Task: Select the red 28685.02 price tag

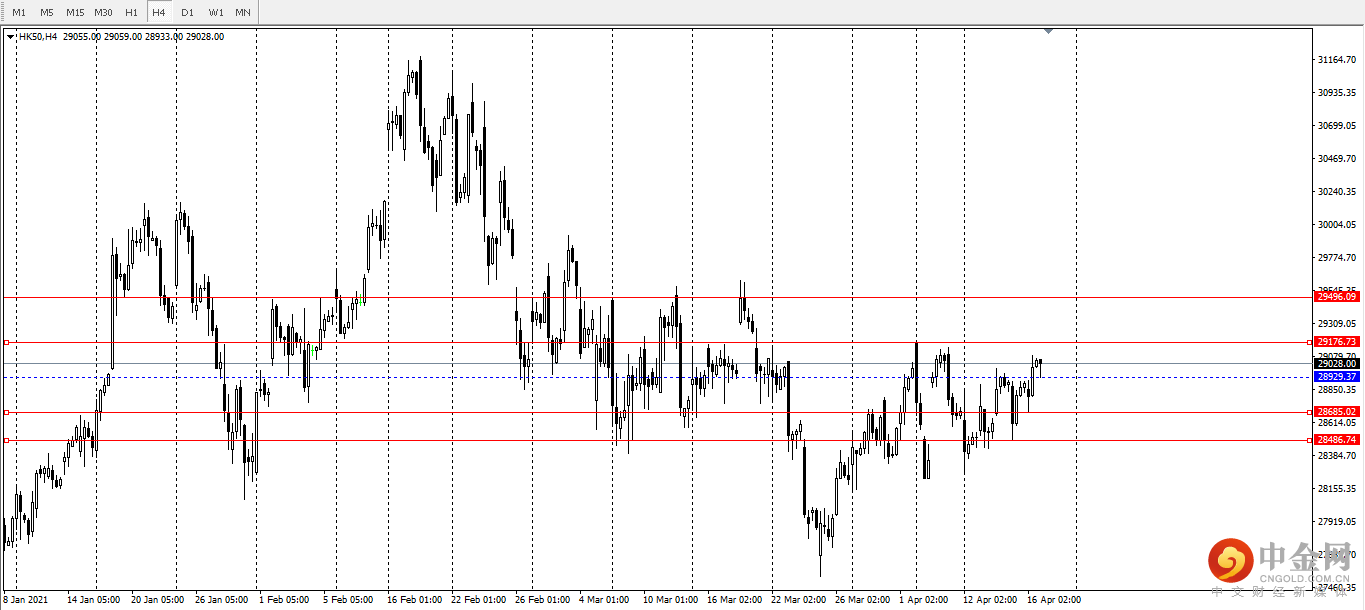Action: pyautogui.click(x=1337, y=412)
